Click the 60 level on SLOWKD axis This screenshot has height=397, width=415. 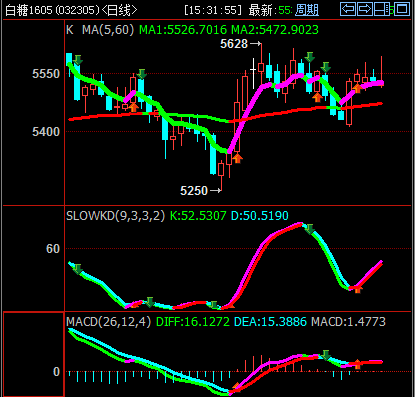tap(53, 249)
